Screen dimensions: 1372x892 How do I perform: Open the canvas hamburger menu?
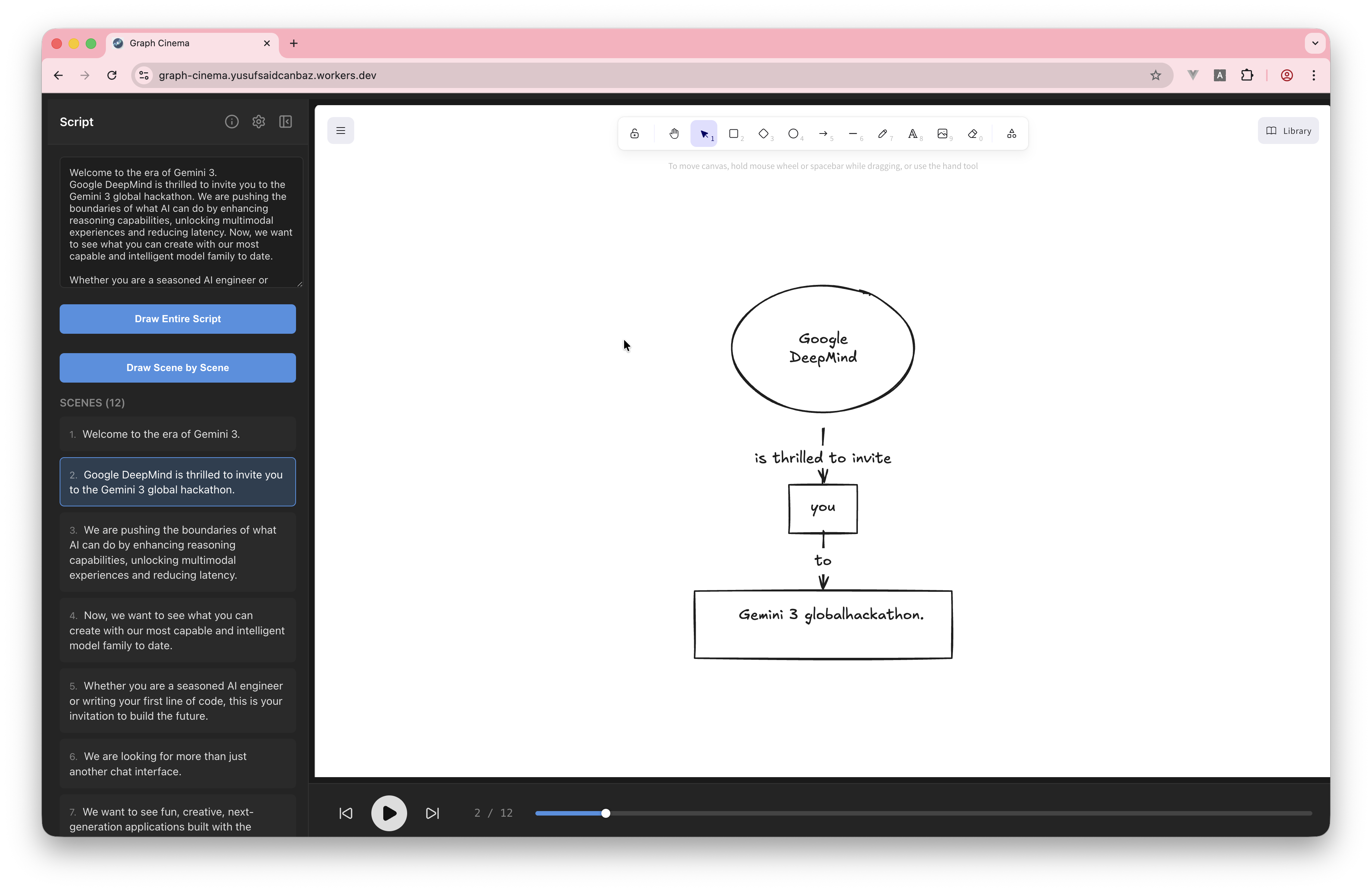point(341,130)
